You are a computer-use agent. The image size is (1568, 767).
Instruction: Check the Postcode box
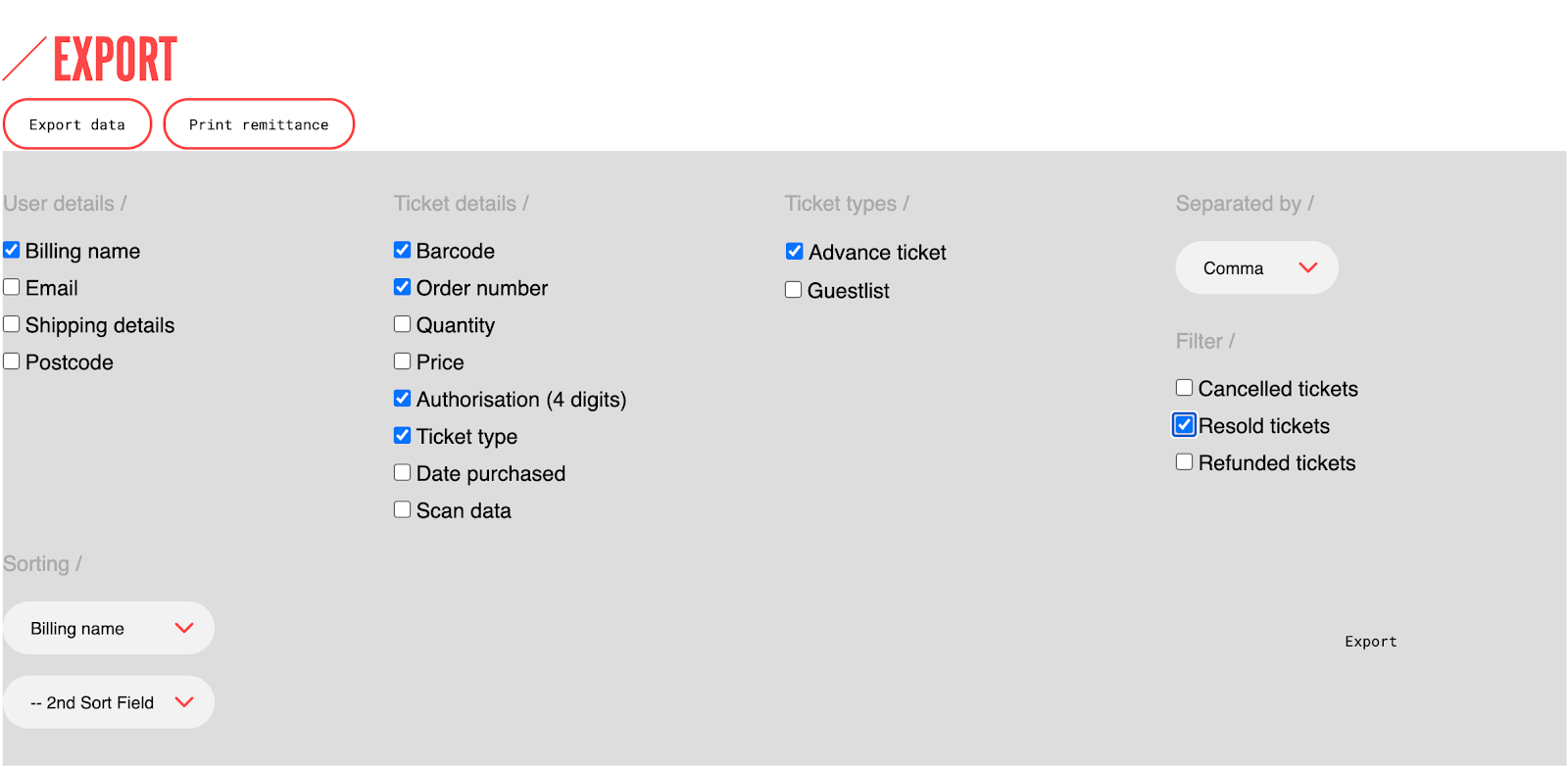pos(12,361)
